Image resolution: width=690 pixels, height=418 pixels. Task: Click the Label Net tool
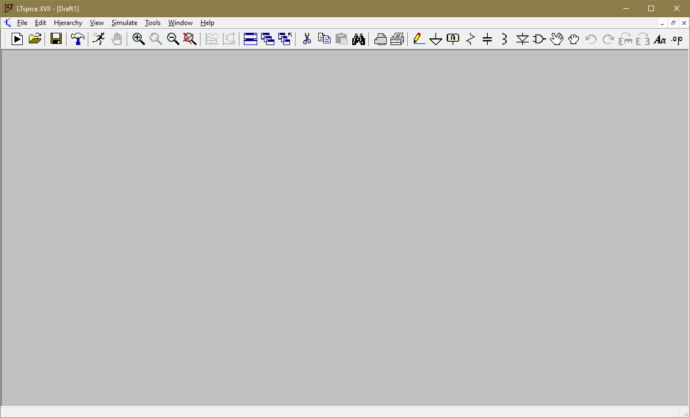(x=453, y=39)
